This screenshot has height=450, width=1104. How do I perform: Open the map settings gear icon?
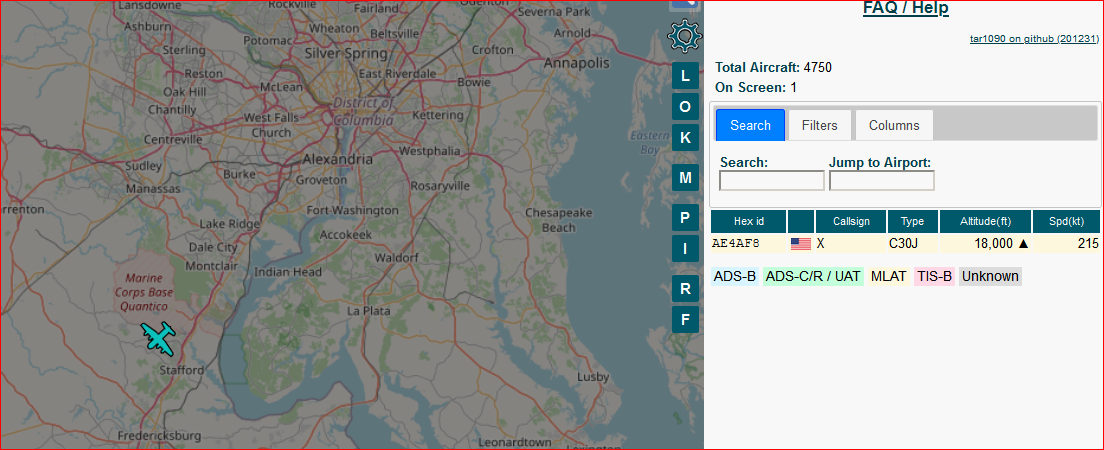point(684,37)
